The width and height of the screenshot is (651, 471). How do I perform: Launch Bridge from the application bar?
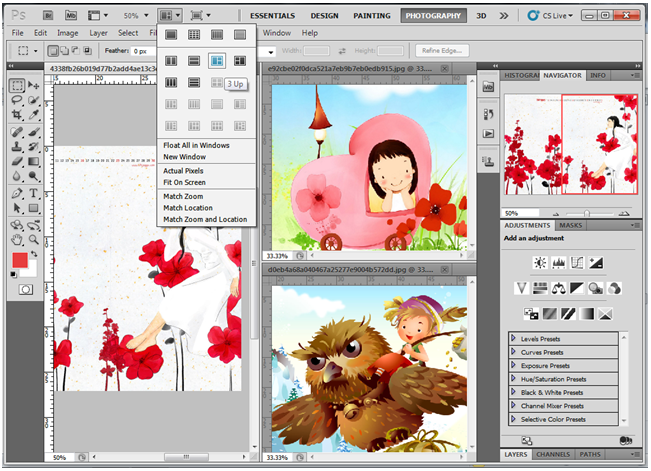pos(46,16)
